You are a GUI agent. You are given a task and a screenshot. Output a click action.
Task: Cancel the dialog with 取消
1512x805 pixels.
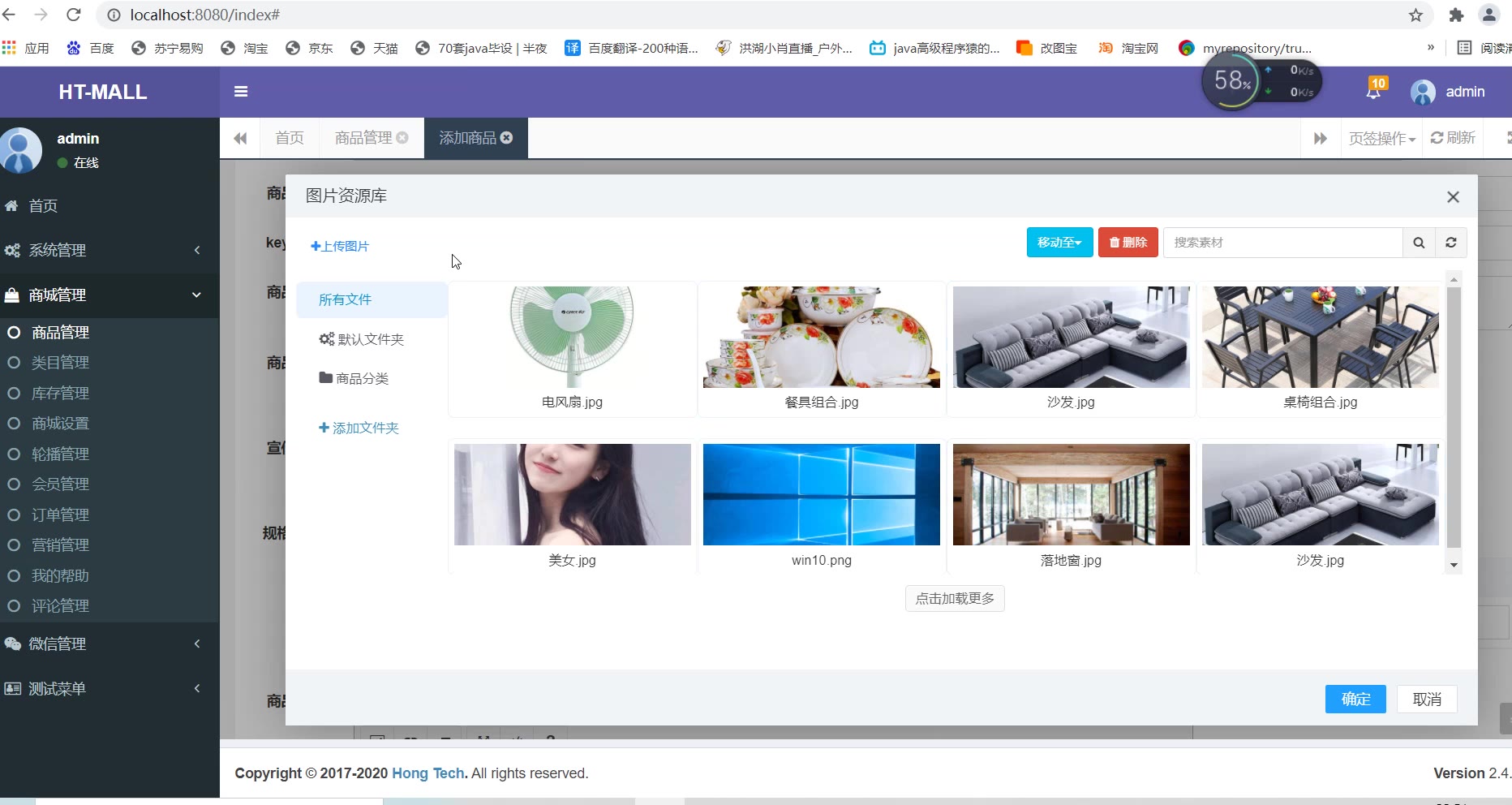tap(1427, 700)
